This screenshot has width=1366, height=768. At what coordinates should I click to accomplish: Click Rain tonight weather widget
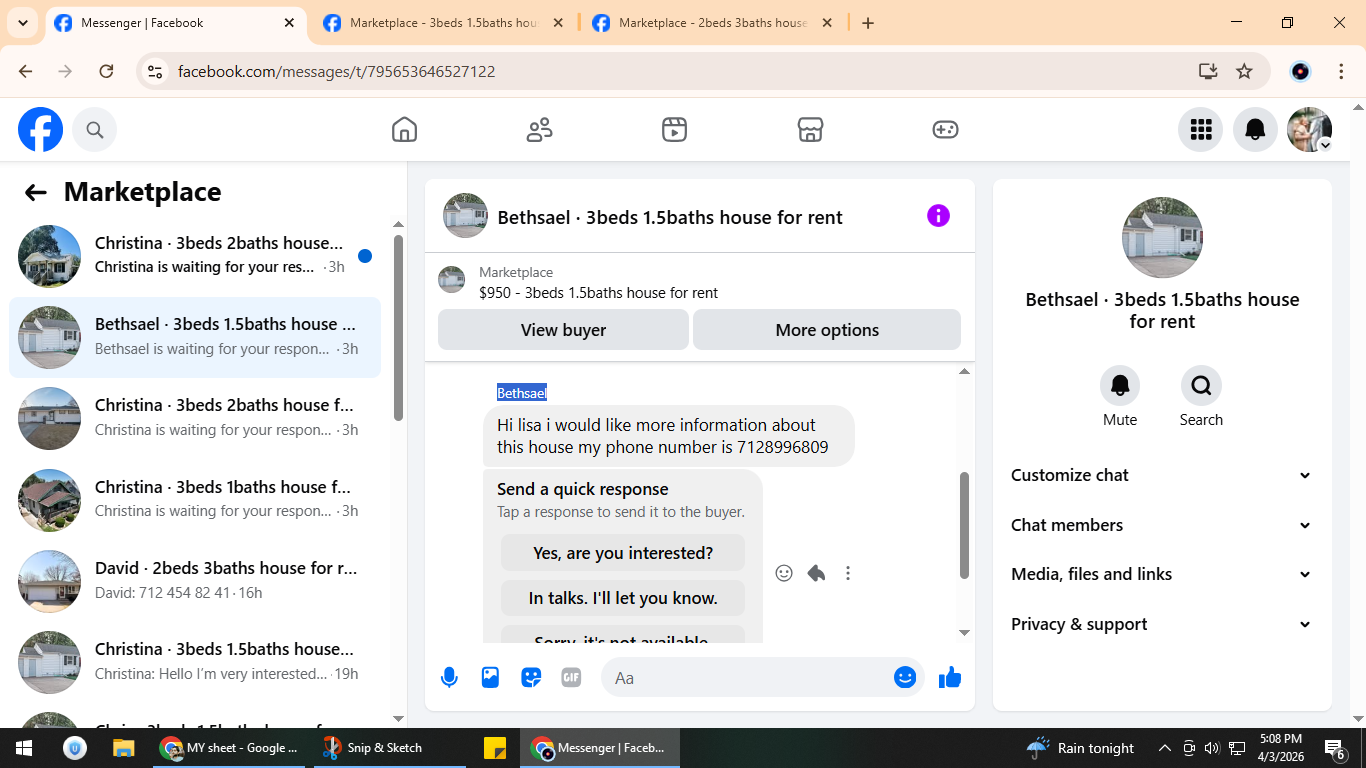click(1081, 748)
